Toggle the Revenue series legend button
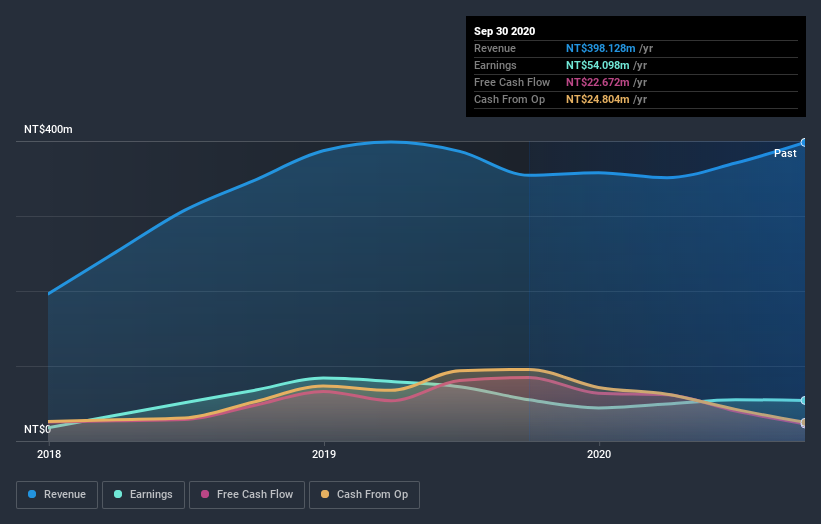Viewport: 821px width, 524px height. pos(57,495)
